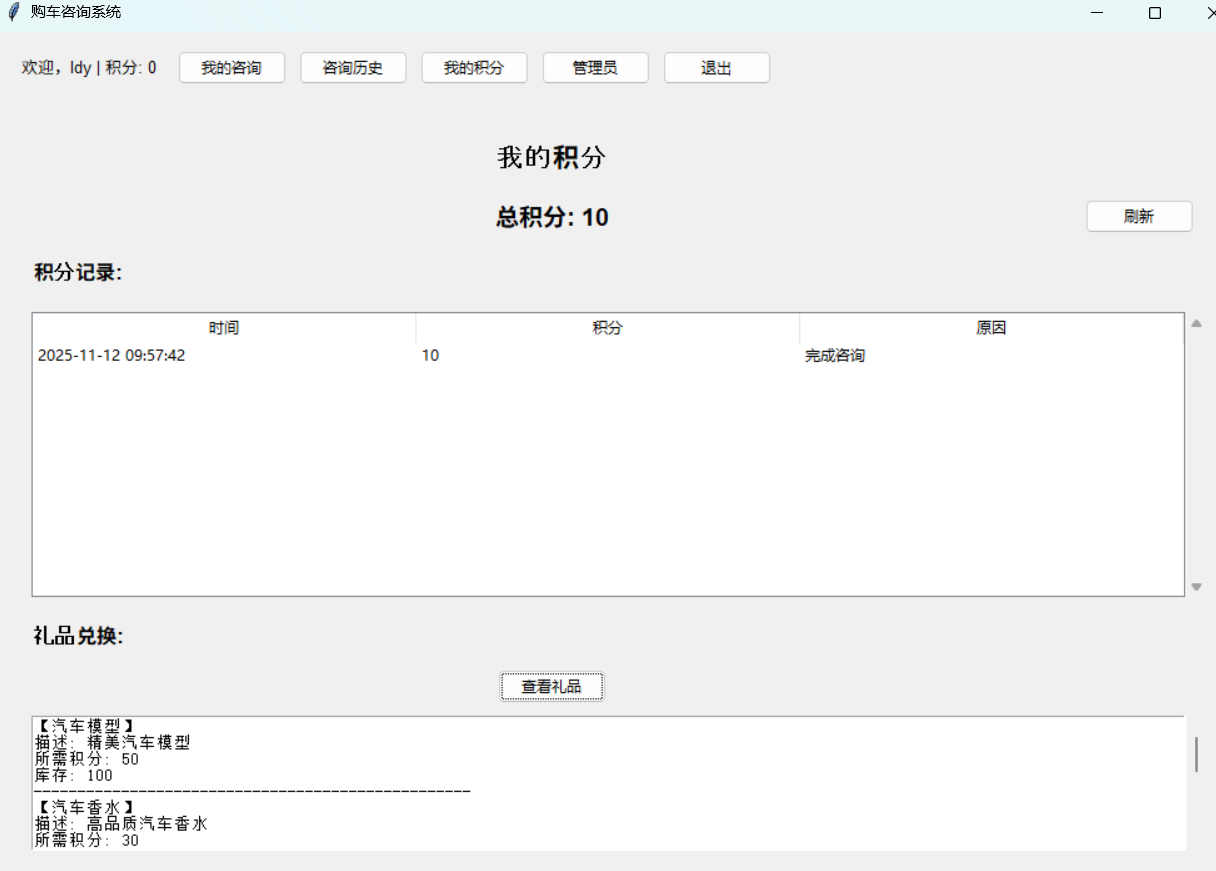Screen dimensions: 1216x871
Task: Click the 描述: 精美汽车模型 line
Action: tap(112, 742)
